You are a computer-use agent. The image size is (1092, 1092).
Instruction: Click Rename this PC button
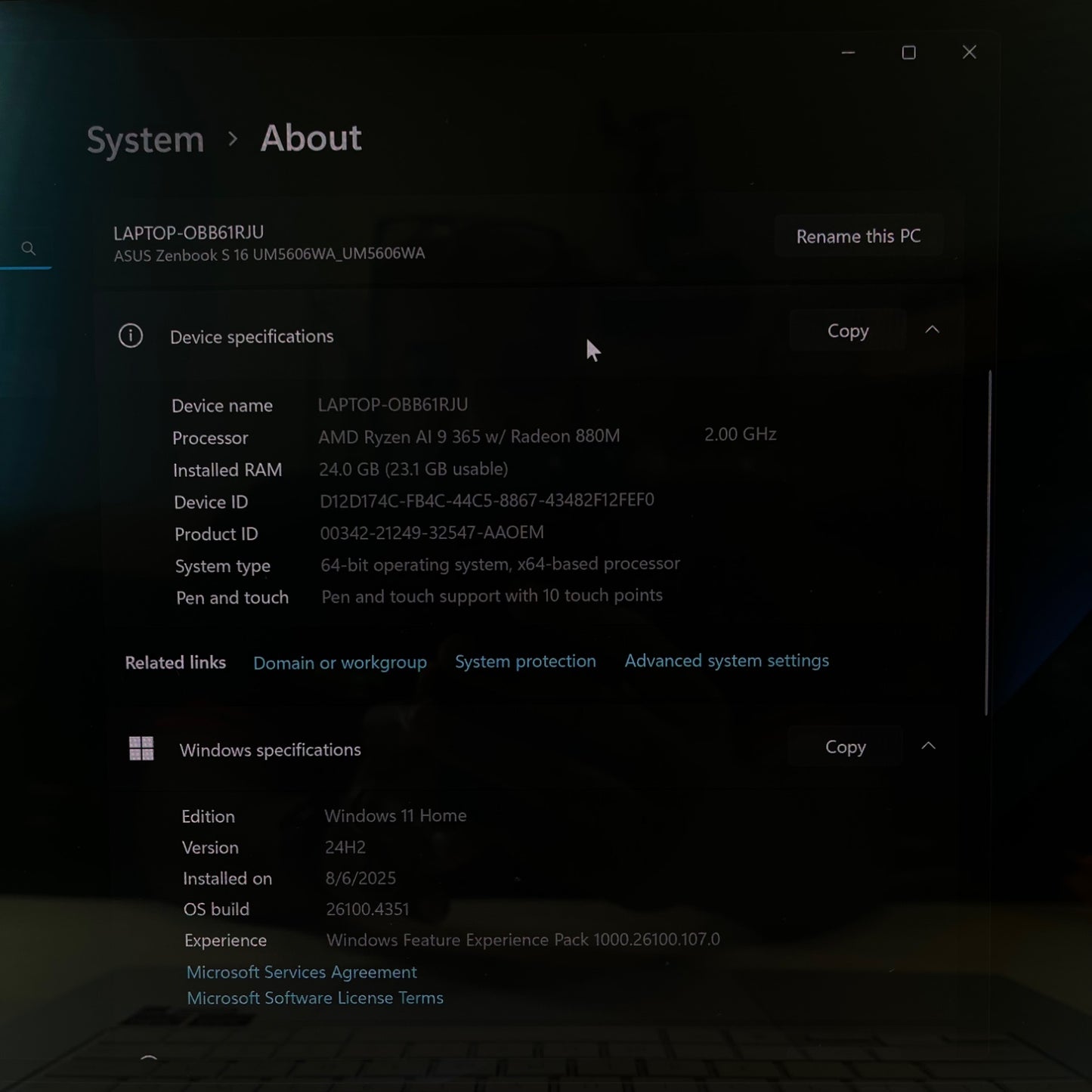point(858,237)
